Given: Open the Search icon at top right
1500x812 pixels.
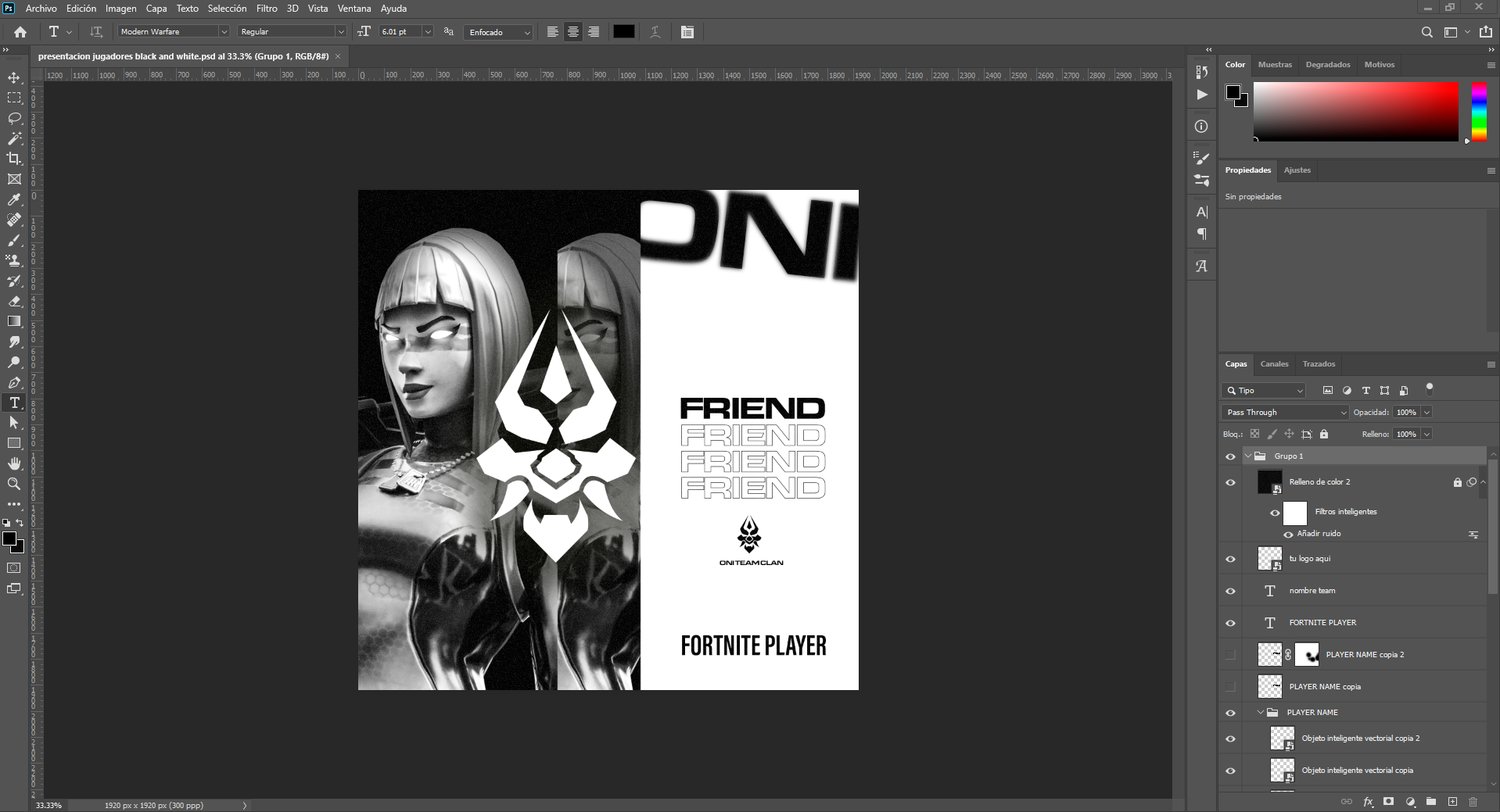Looking at the screenshot, I should point(1427,32).
